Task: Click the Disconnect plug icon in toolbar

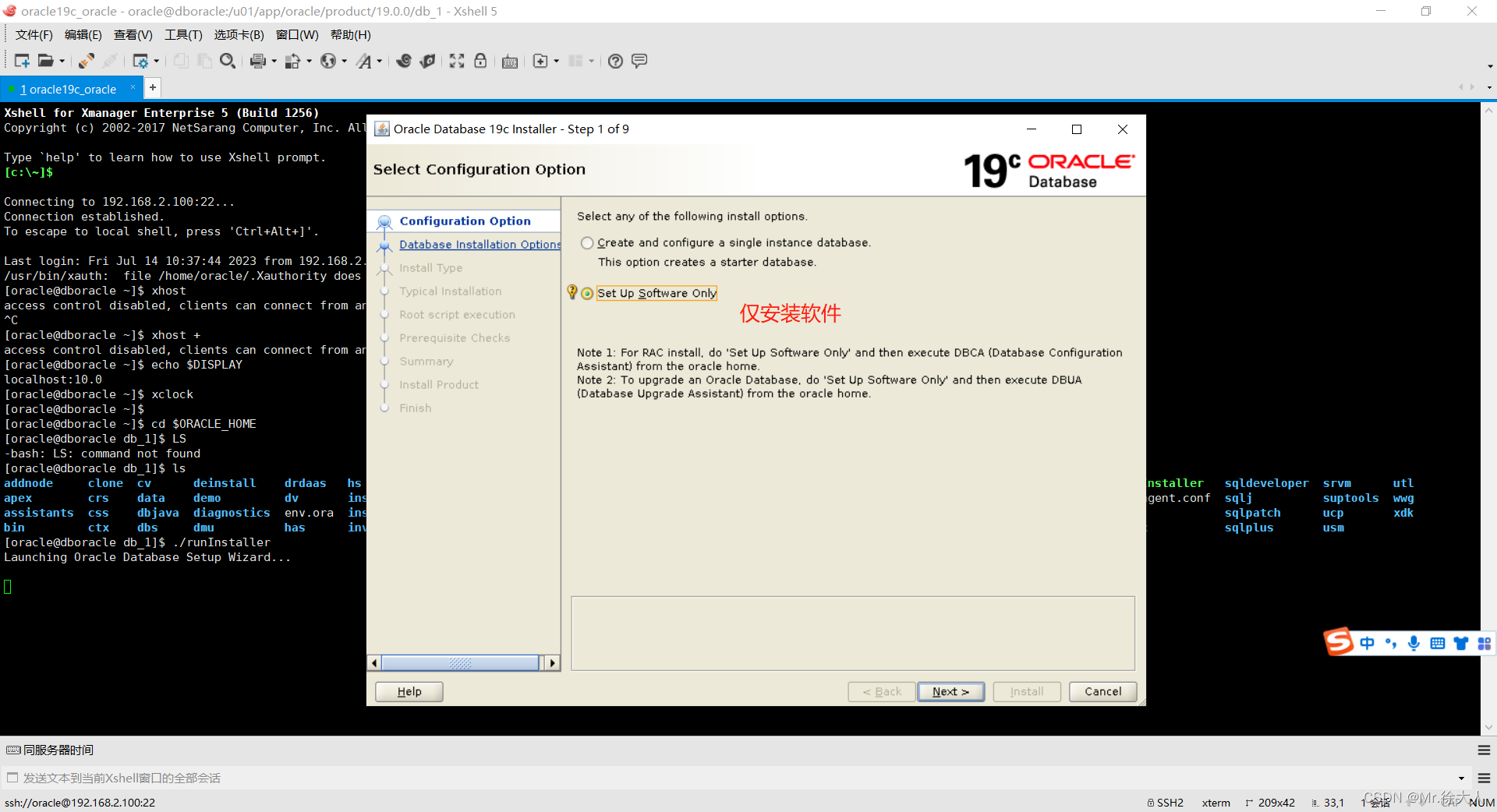Action: [87, 61]
